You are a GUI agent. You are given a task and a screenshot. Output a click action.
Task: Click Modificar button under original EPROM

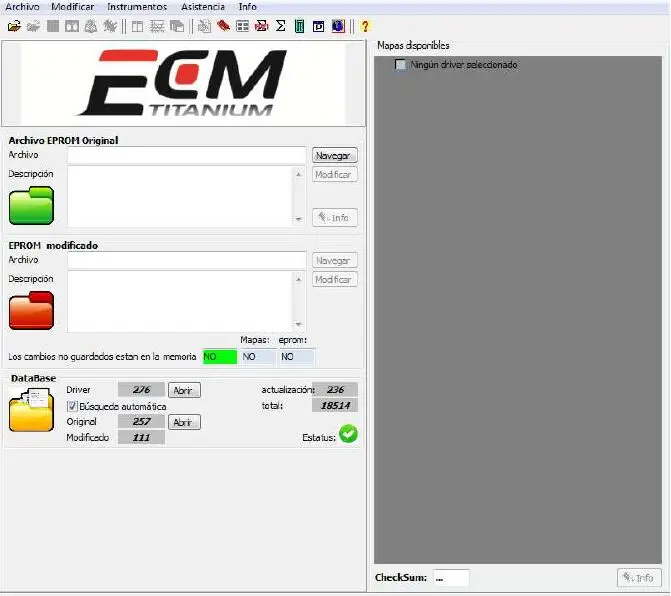pyautogui.click(x=335, y=175)
